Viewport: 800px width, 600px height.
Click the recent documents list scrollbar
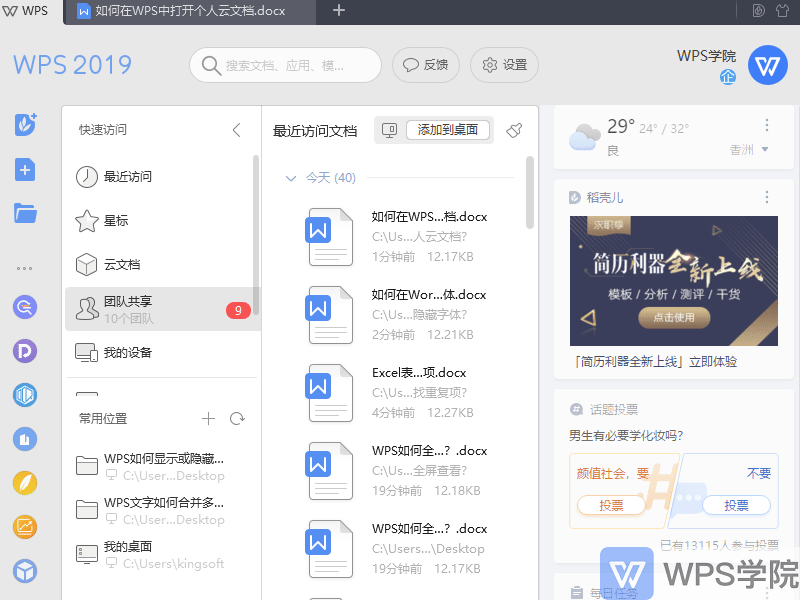tap(530, 192)
